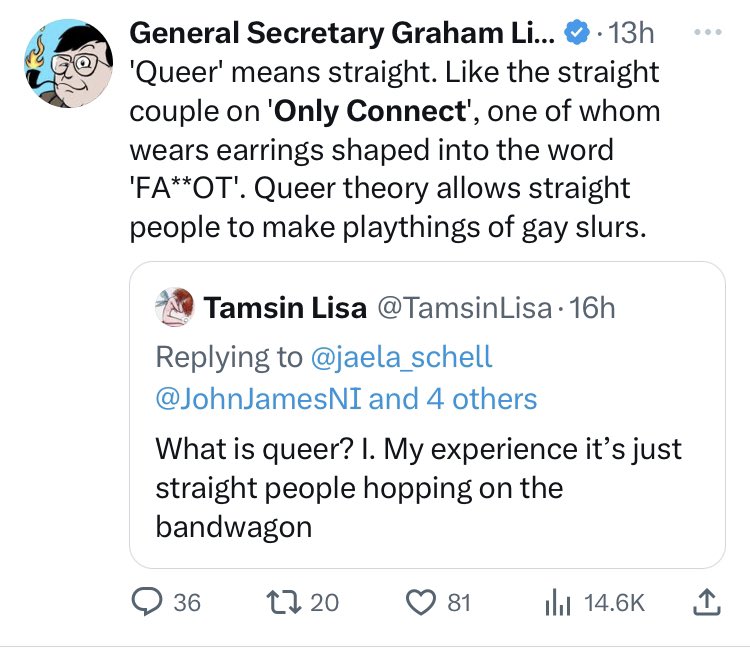Open view analytics bar chart icon
The height and width of the screenshot is (652, 750).
pyautogui.click(x=558, y=603)
